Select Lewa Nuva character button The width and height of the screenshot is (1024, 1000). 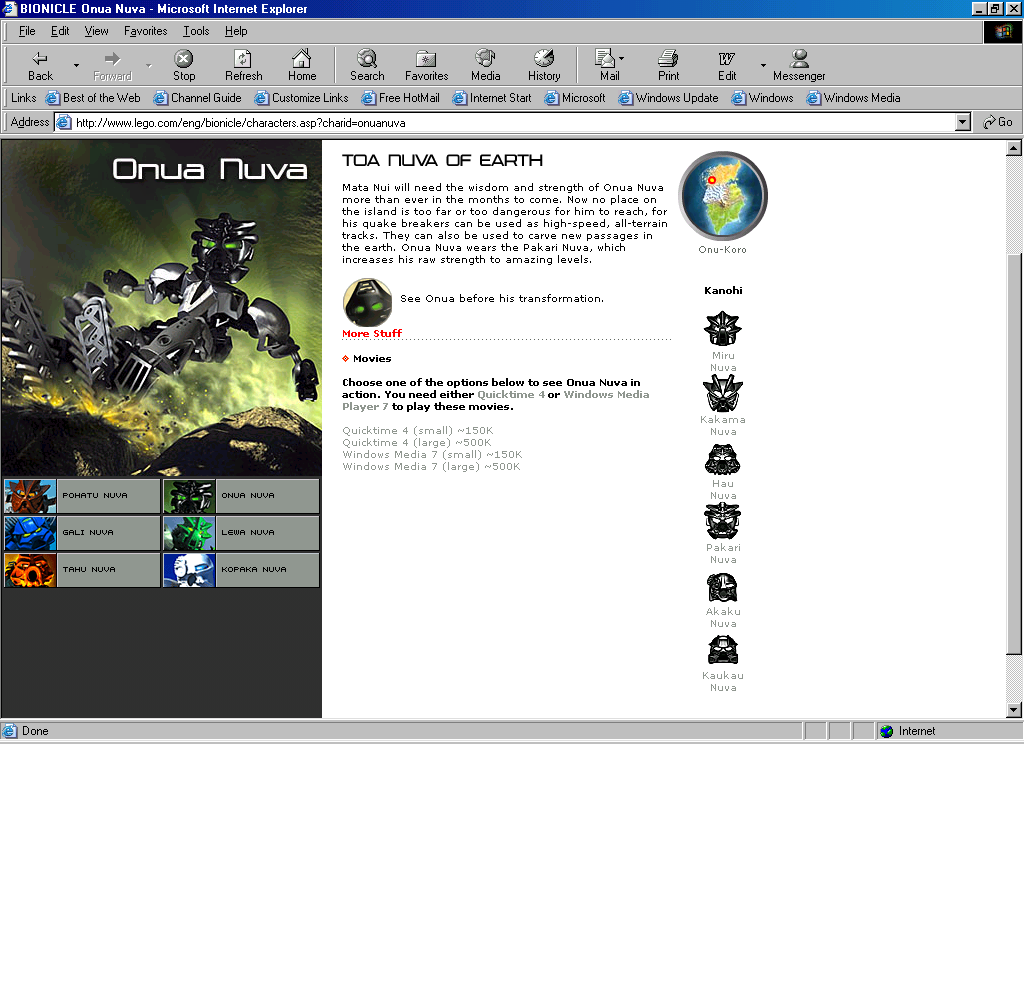241,533
